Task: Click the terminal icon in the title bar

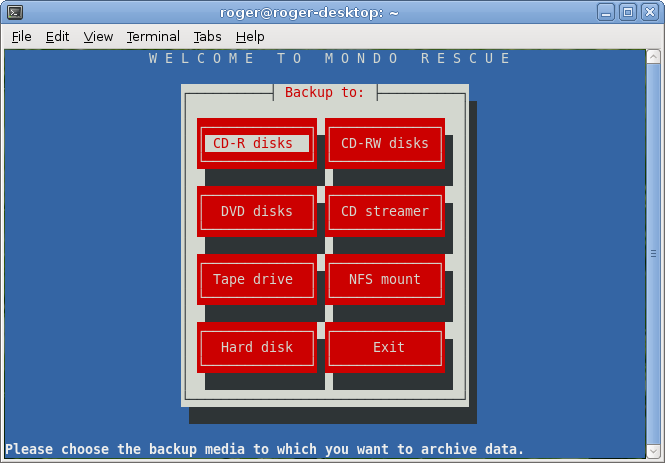Action: click(x=15, y=12)
